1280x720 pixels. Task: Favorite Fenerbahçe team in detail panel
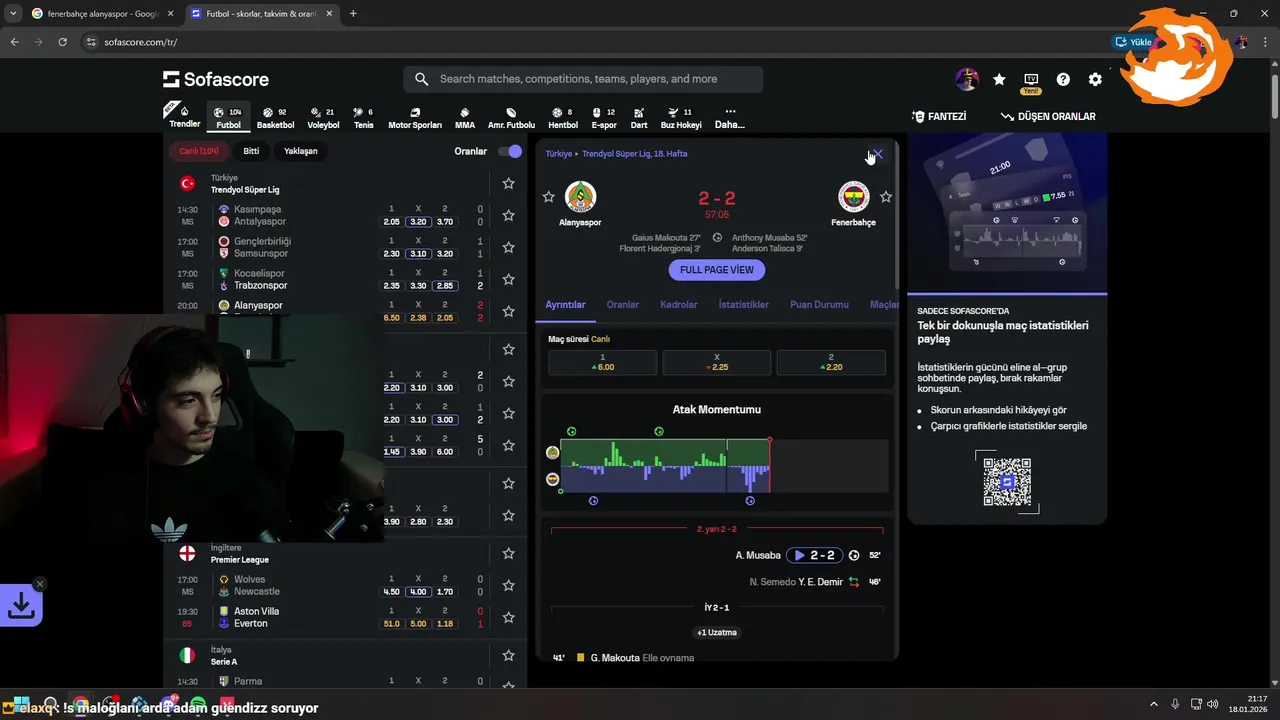tap(885, 197)
